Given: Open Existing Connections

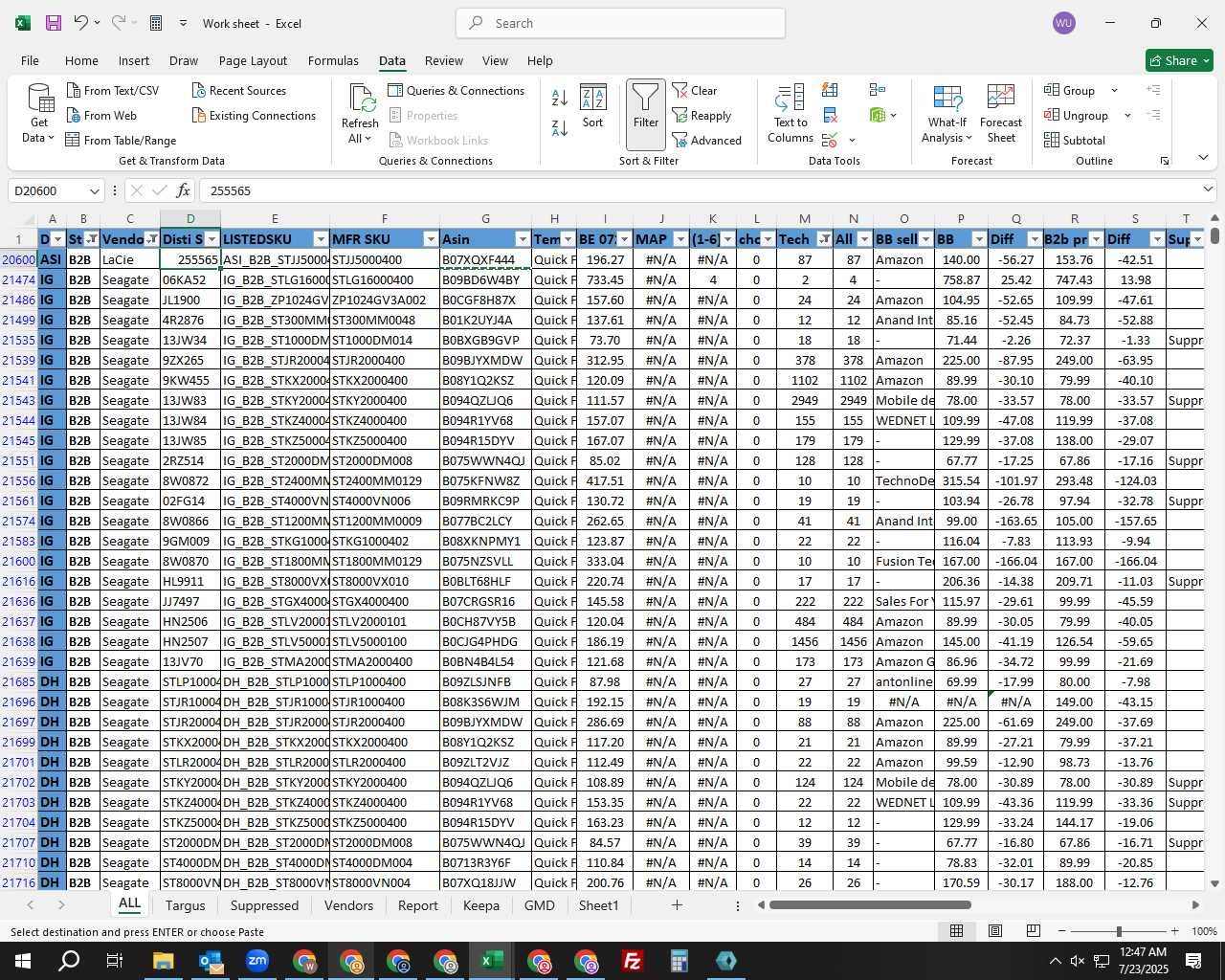Looking at the screenshot, I should tap(254, 115).
